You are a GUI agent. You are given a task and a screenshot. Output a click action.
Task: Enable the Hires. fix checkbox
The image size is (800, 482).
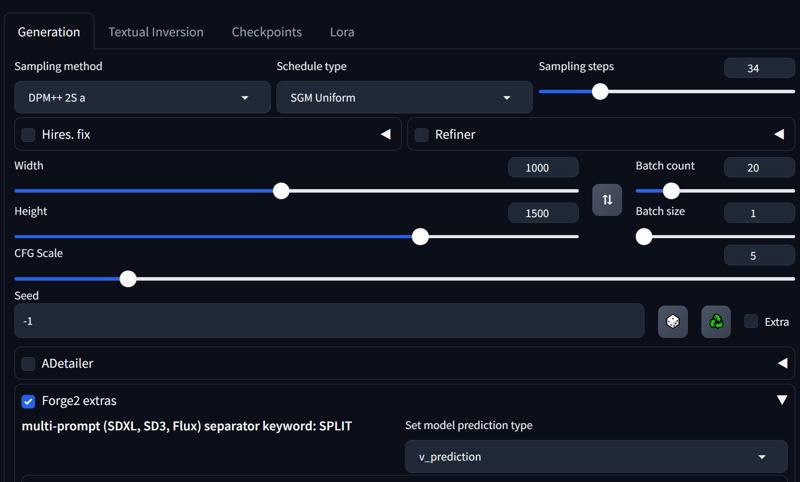(x=28, y=135)
